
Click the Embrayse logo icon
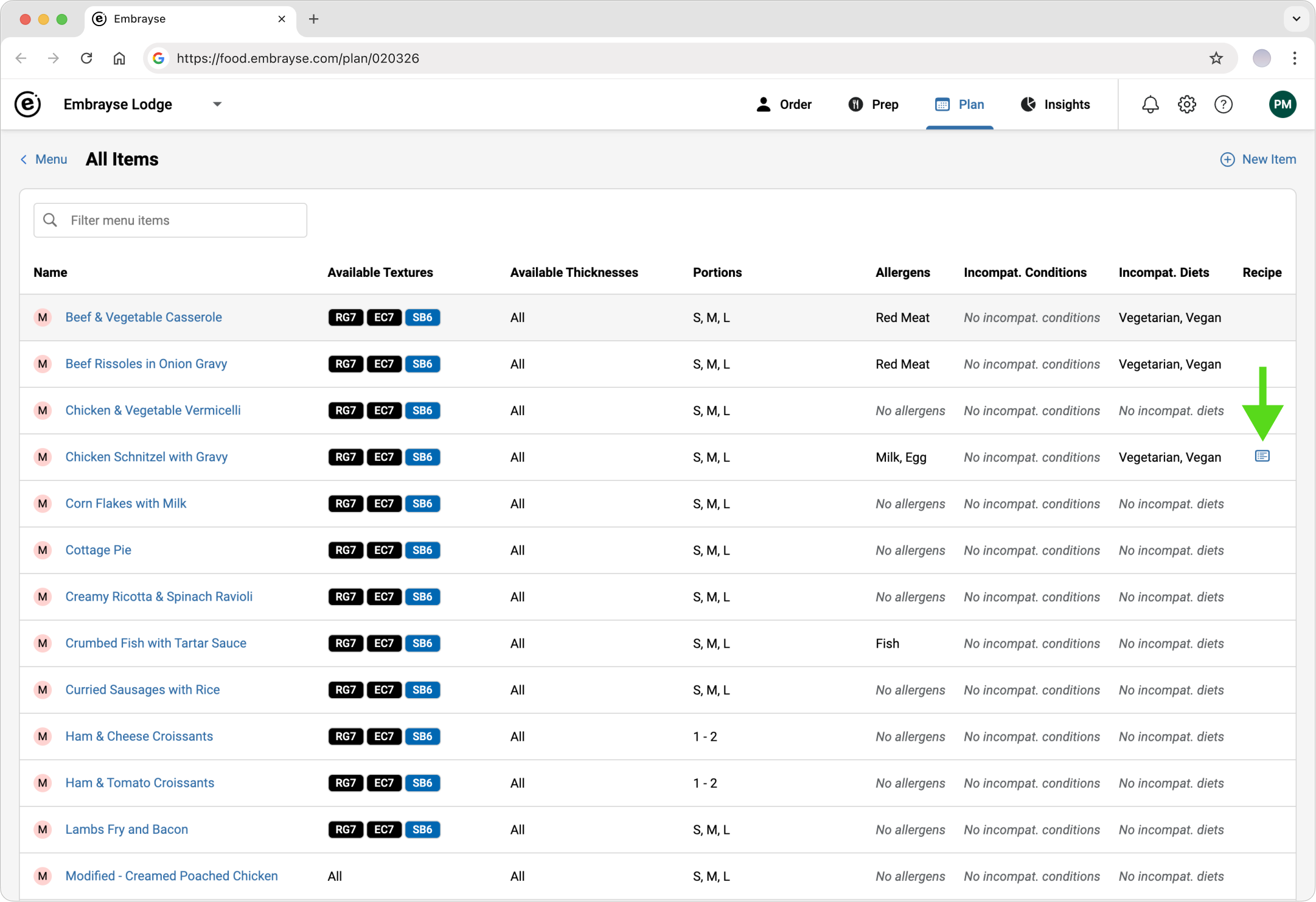click(28, 105)
